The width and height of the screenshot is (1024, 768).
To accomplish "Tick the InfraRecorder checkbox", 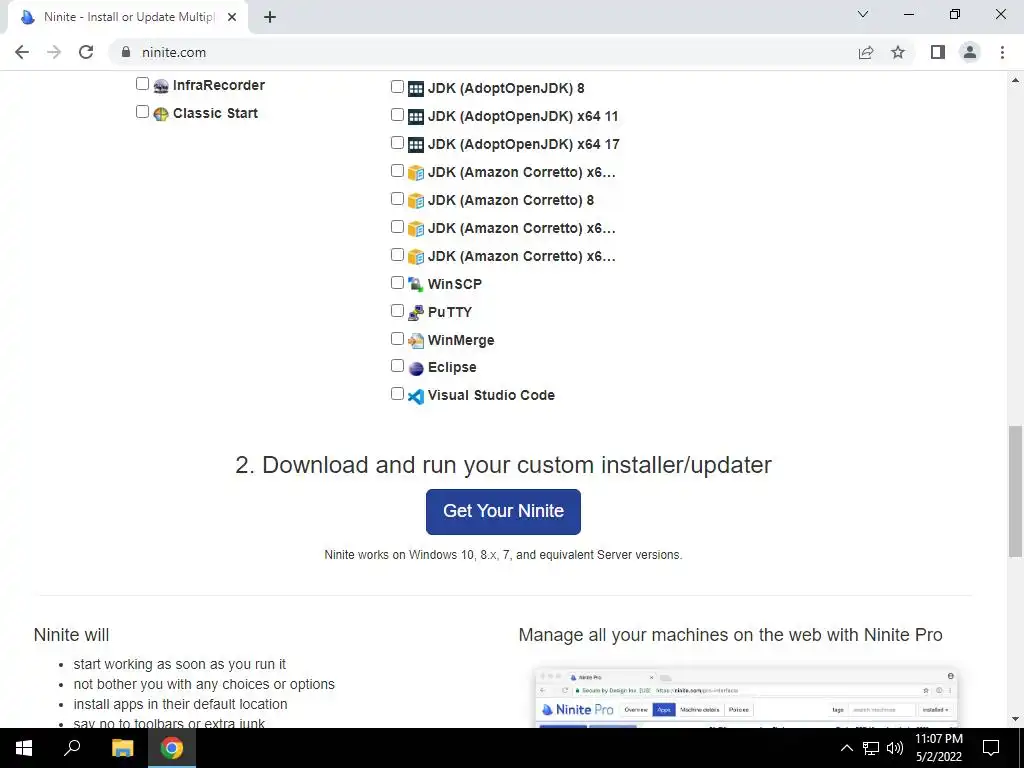I will point(142,84).
